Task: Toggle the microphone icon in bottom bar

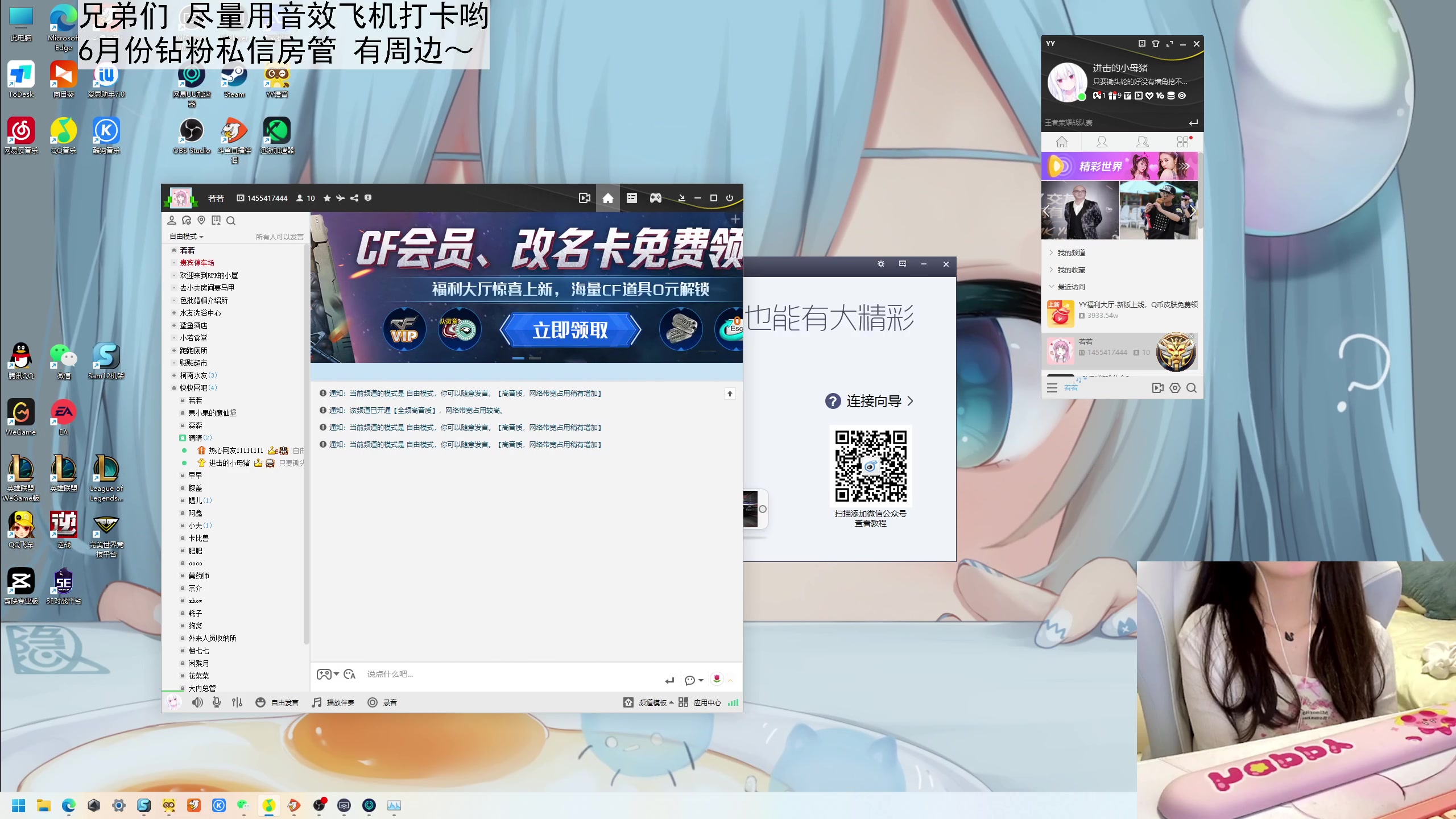Action: coord(217,702)
